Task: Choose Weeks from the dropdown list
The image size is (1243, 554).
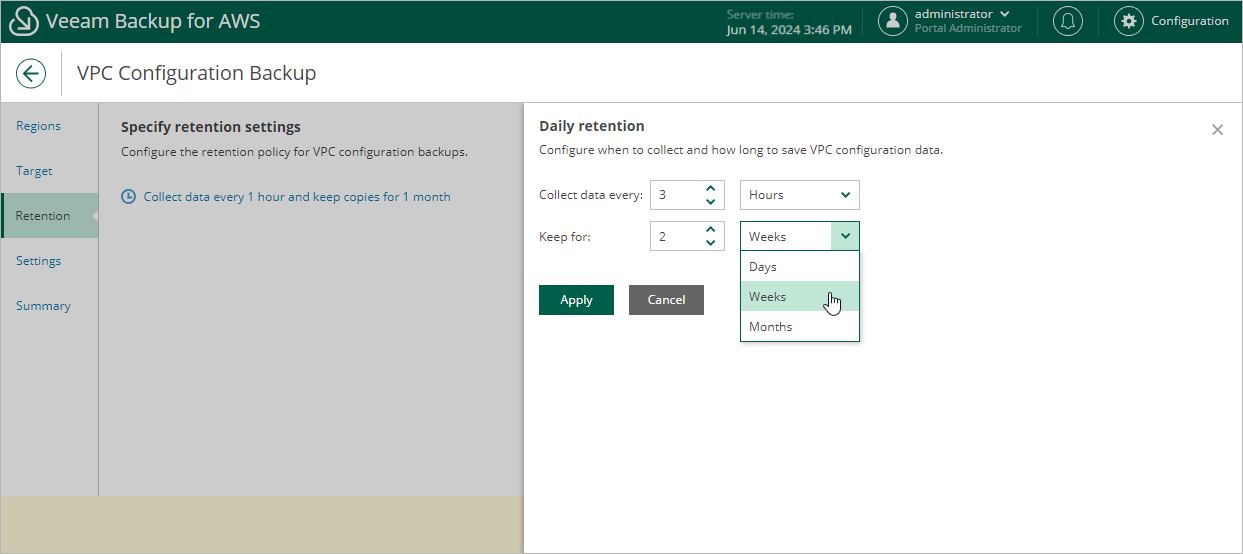Action: pyautogui.click(x=799, y=297)
